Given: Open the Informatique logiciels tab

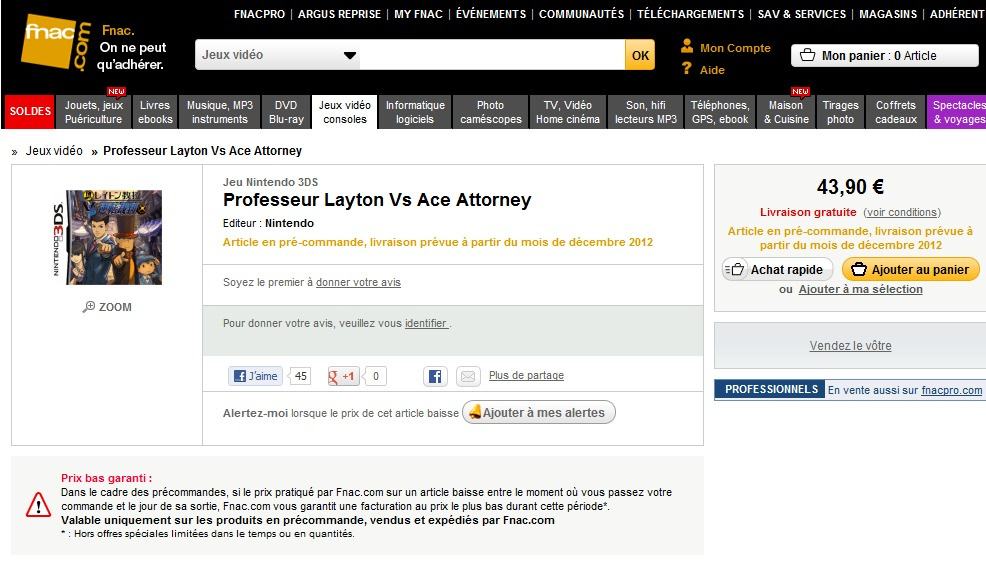Looking at the screenshot, I should [415, 112].
